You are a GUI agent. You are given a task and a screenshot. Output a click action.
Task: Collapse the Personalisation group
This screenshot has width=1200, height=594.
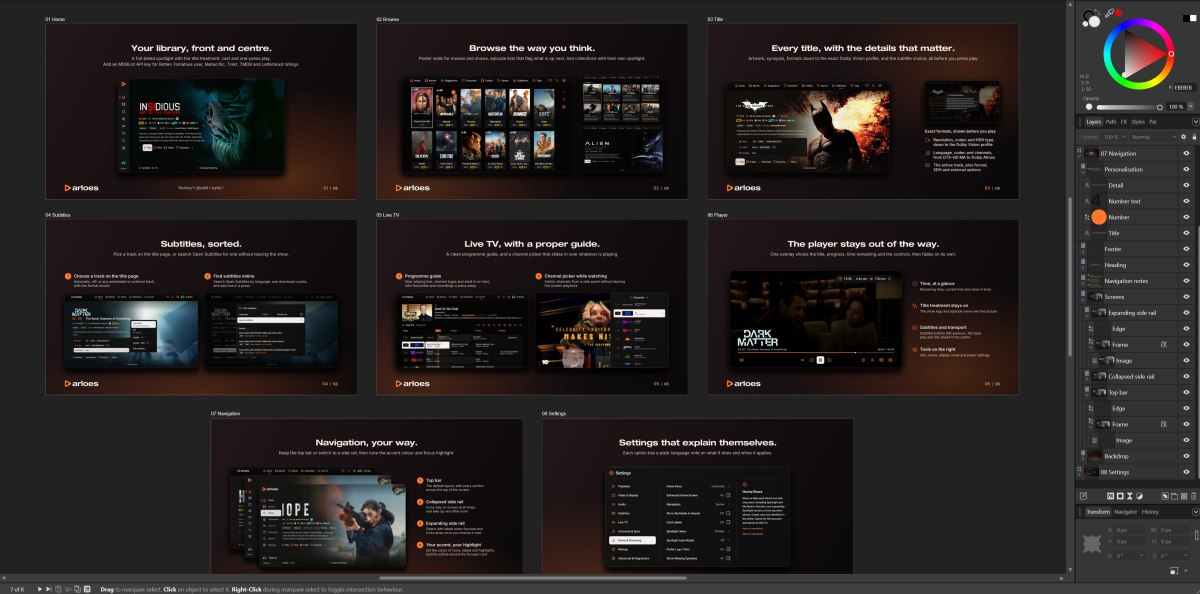click(x=1083, y=173)
